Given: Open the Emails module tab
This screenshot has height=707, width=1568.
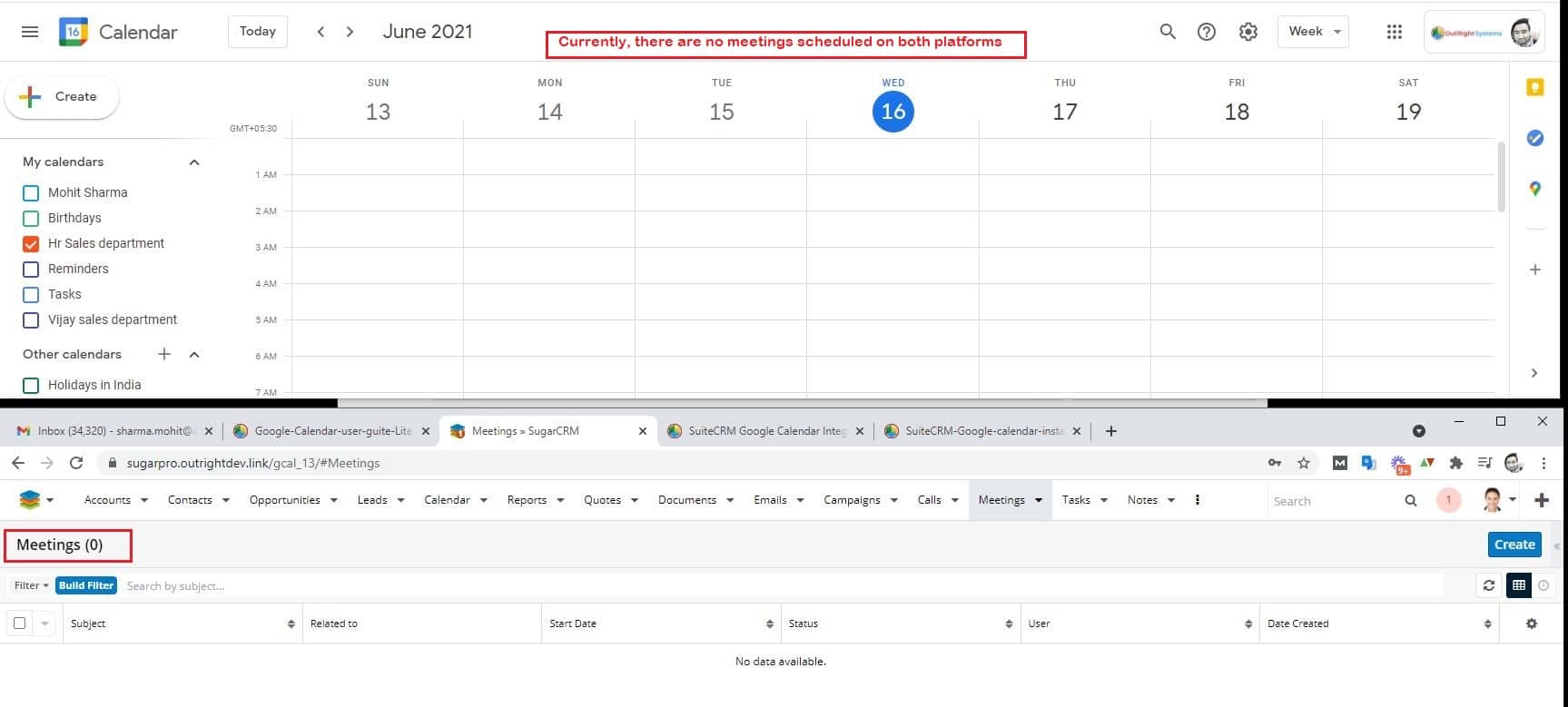Looking at the screenshot, I should pos(770,500).
